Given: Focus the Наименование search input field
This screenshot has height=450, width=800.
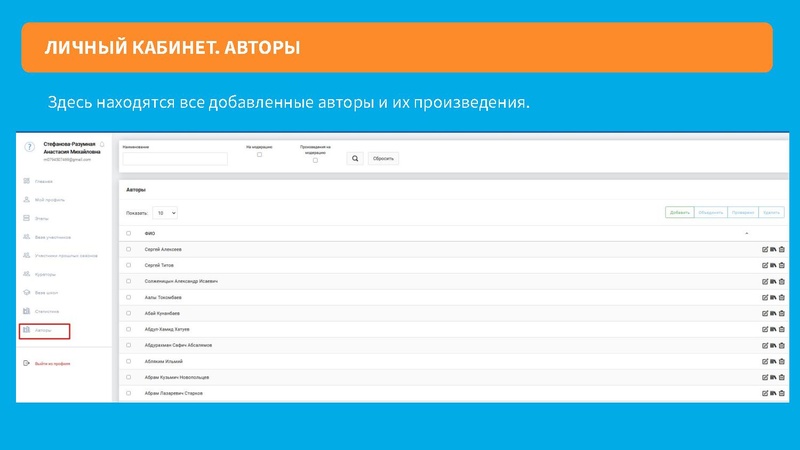Looking at the screenshot, I should 175,159.
